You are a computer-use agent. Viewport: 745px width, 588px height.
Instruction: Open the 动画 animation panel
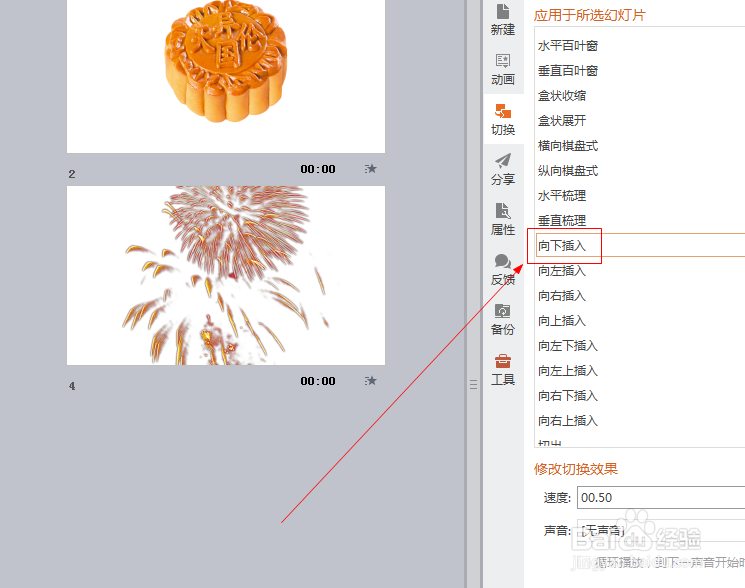click(503, 69)
